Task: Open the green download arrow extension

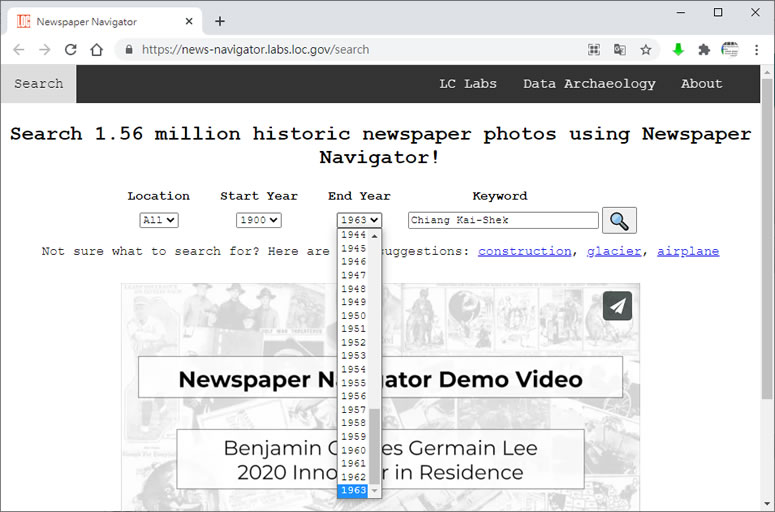Action: [x=678, y=49]
